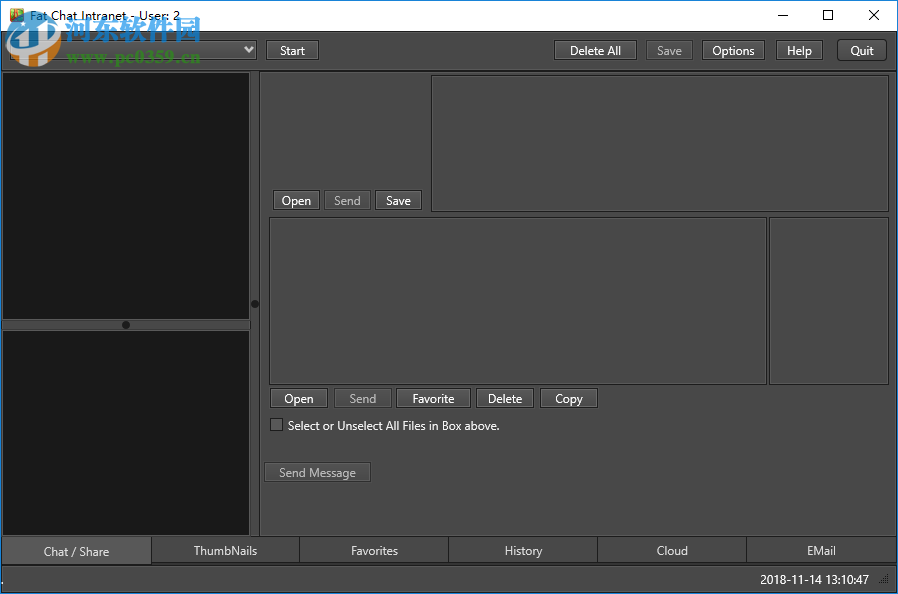
Task: Click the Fat Chat app icon in title bar
Action: [17, 15]
